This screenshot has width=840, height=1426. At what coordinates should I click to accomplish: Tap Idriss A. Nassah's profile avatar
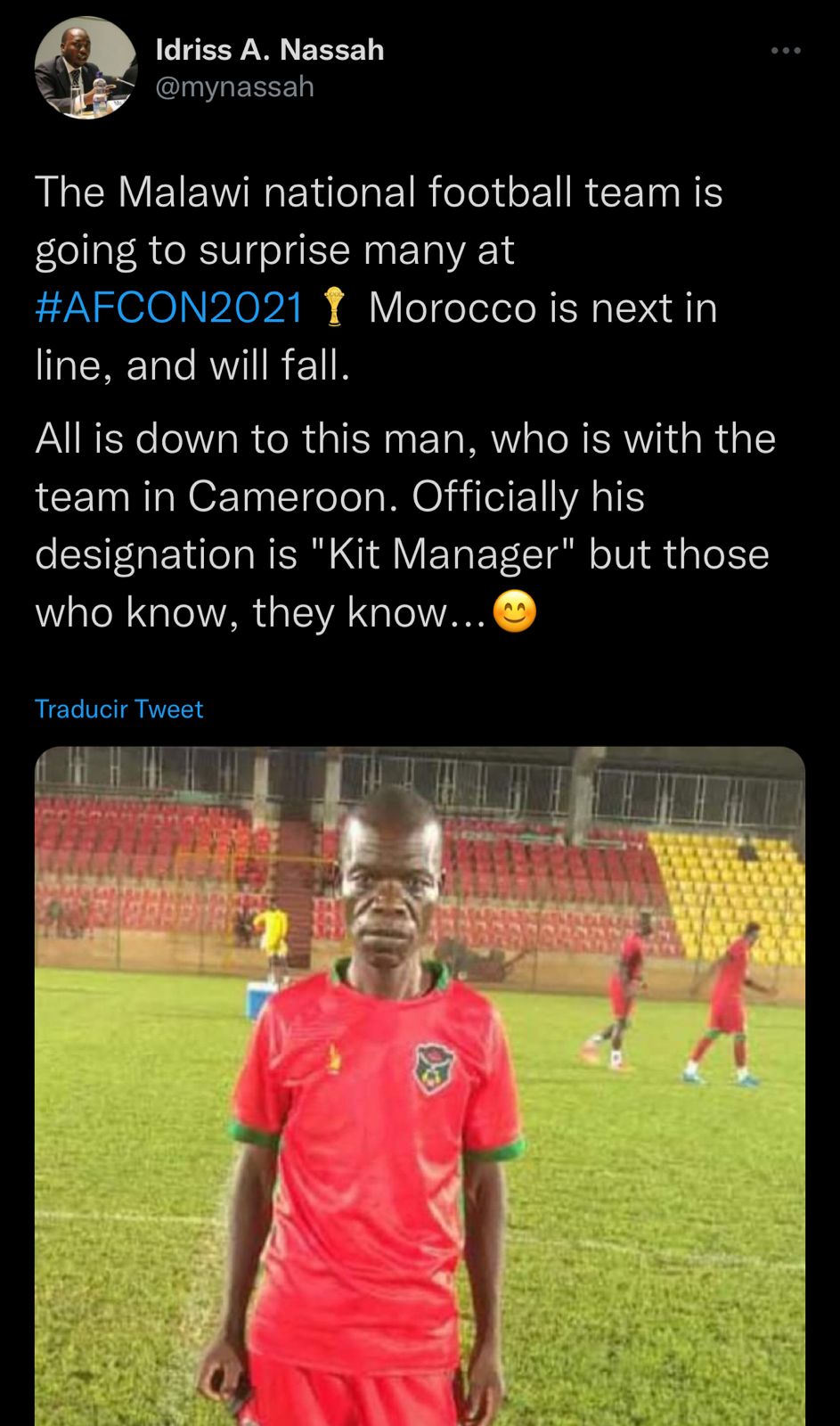[x=86, y=69]
